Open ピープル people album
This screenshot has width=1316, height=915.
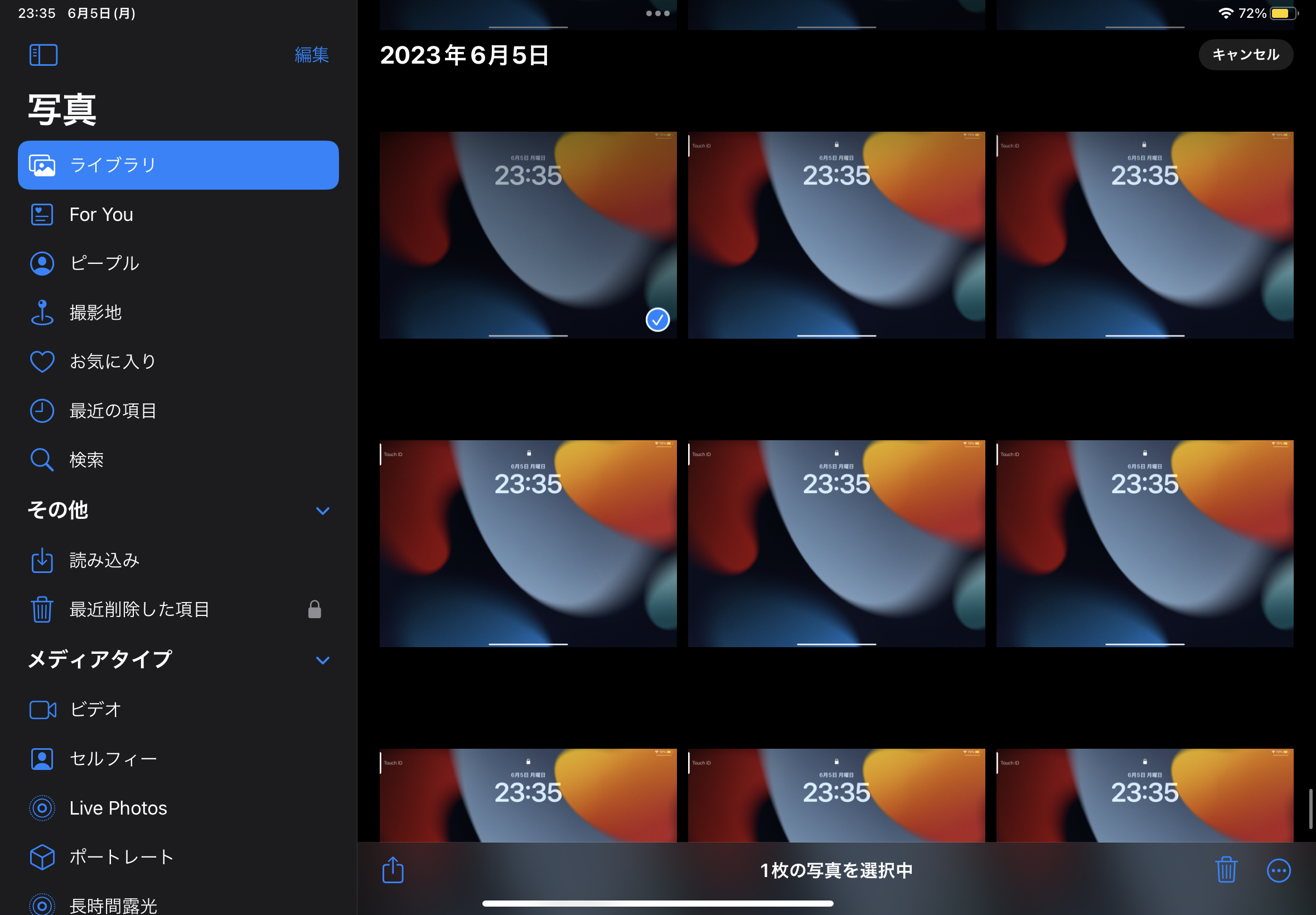pos(104,263)
